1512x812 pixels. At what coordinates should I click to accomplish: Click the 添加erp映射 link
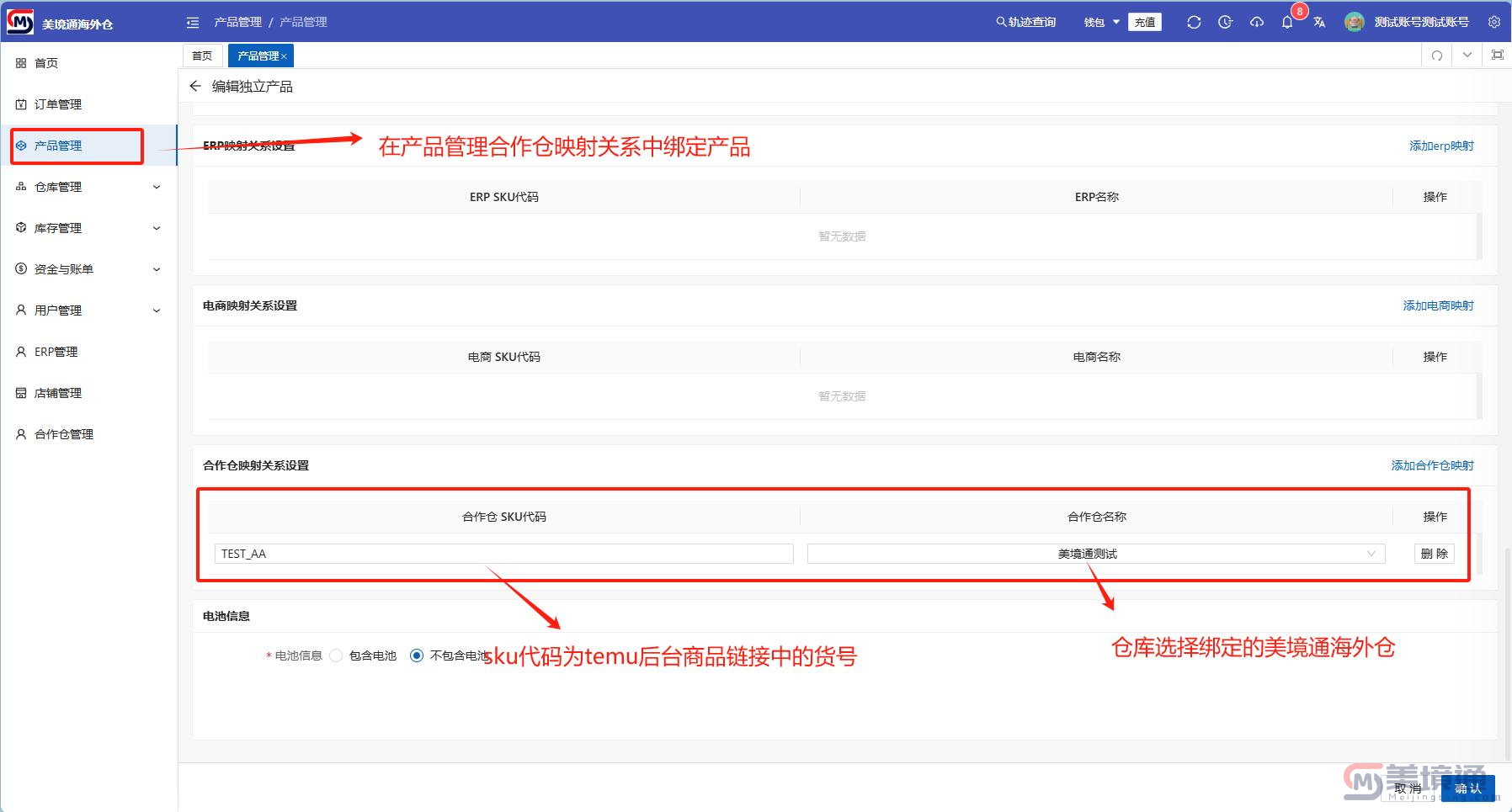tap(1441, 146)
